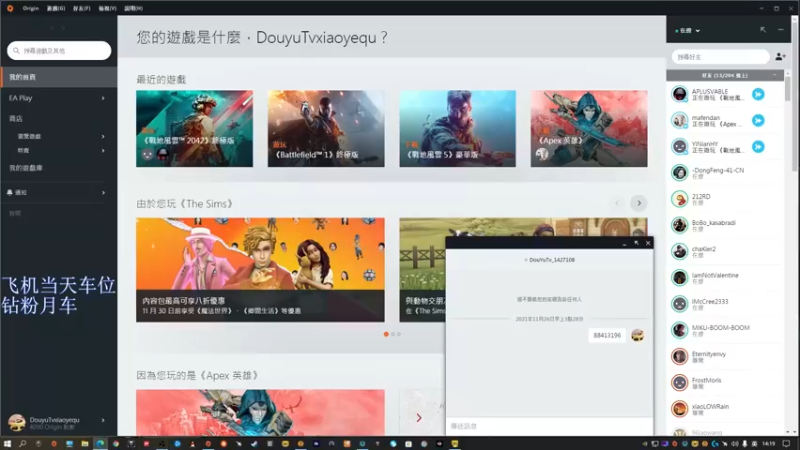
Task: Click the game search field in sidebar
Action: pyautogui.click(x=59, y=51)
